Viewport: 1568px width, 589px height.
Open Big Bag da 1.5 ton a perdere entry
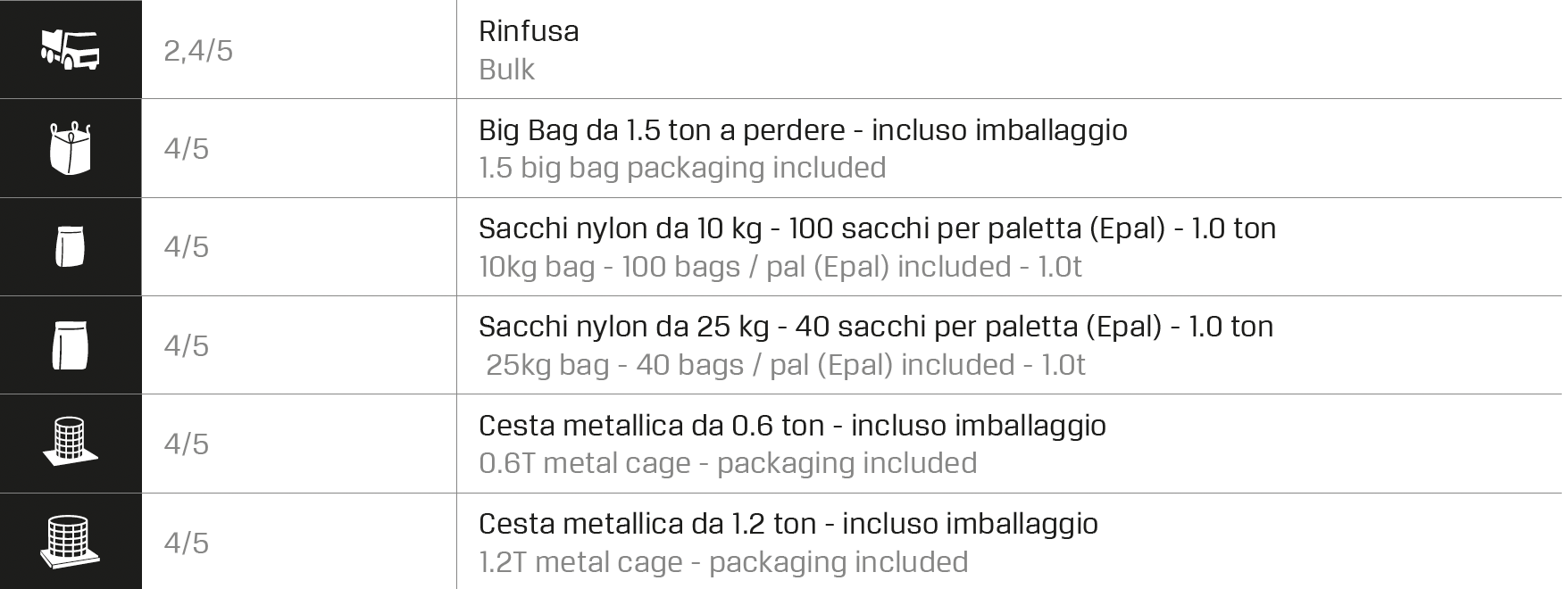[x=803, y=130]
